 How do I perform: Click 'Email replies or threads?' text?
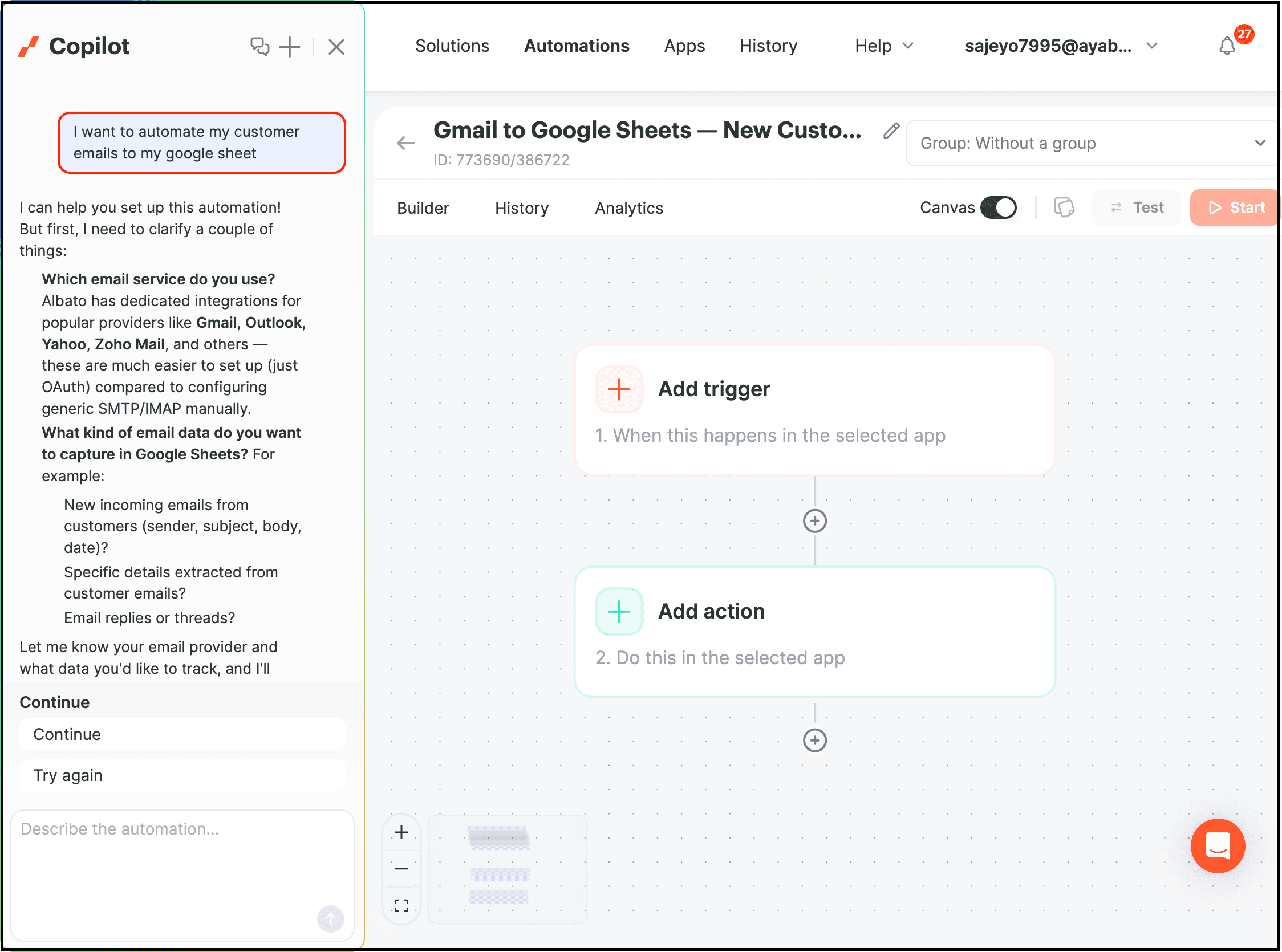(x=149, y=618)
